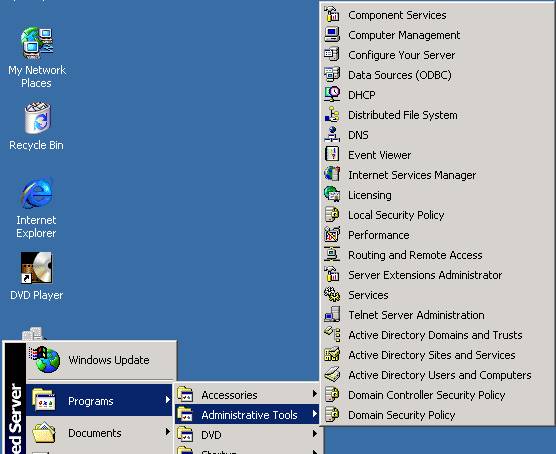The image size is (556, 454).
Task: Open the Documents menu entry
Action: tap(99, 432)
